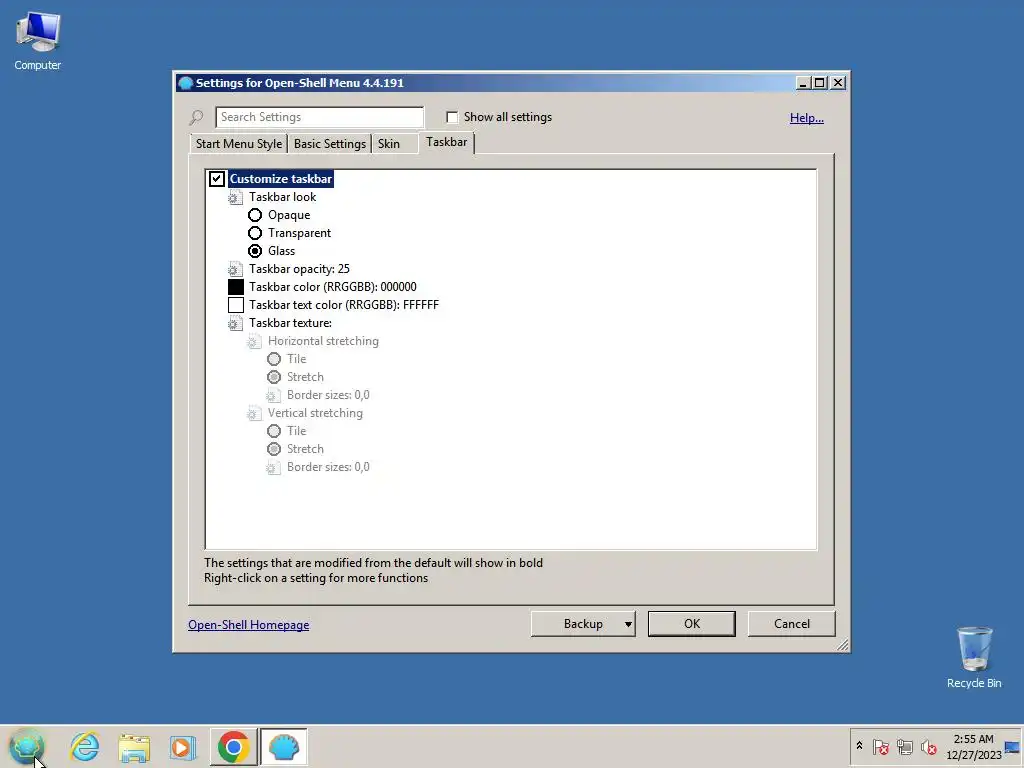Switch to the Skin tab
Image resolution: width=1024 pixels, height=768 pixels.
coord(389,144)
